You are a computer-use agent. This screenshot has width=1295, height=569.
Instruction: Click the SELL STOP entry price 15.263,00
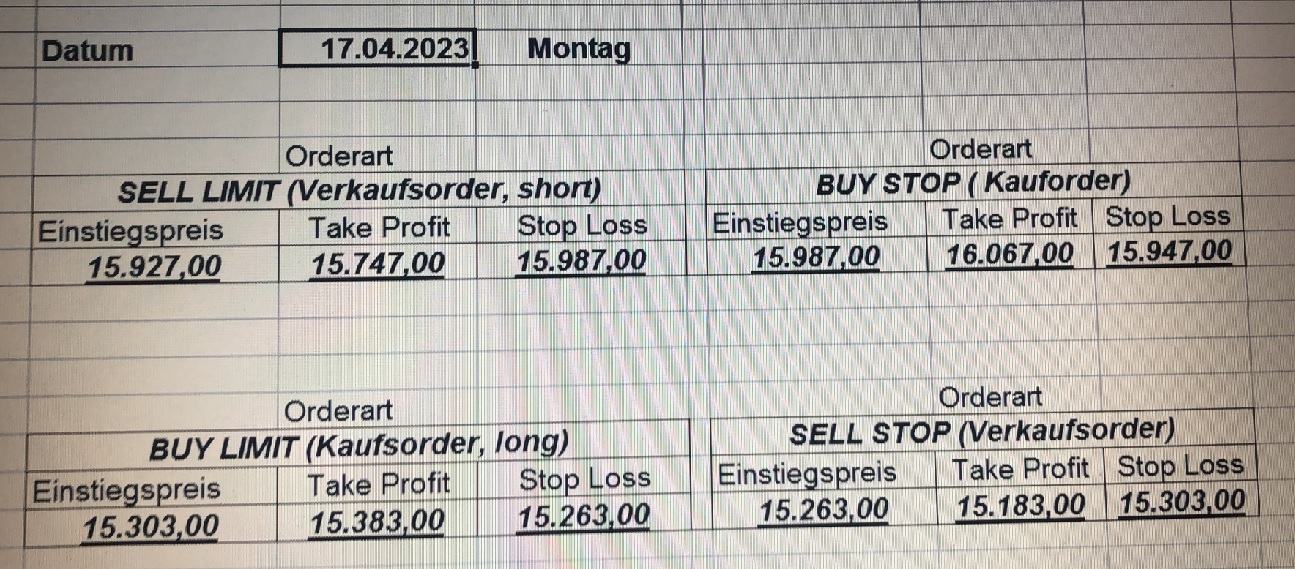823,509
